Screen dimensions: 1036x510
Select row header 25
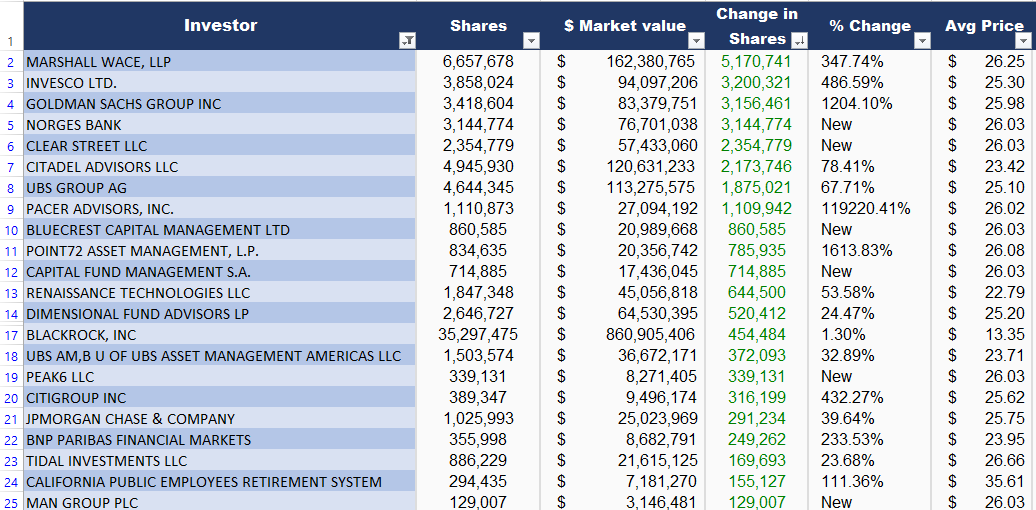11,503
